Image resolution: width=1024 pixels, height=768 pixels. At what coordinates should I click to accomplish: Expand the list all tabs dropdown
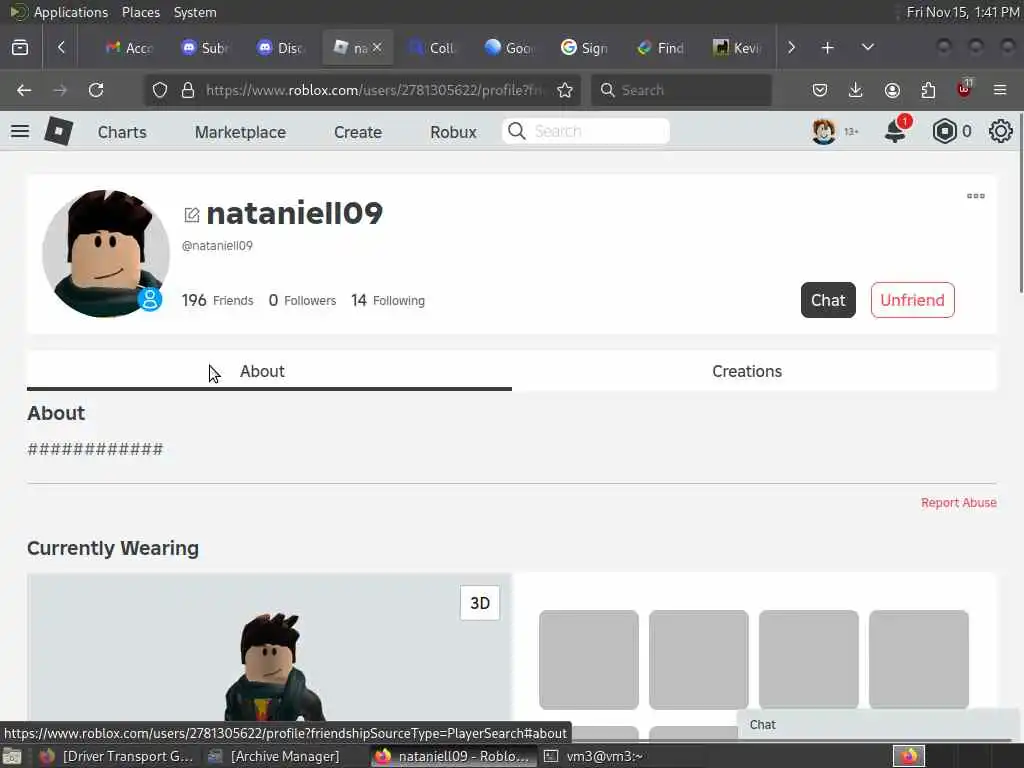[x=867, y=48]
